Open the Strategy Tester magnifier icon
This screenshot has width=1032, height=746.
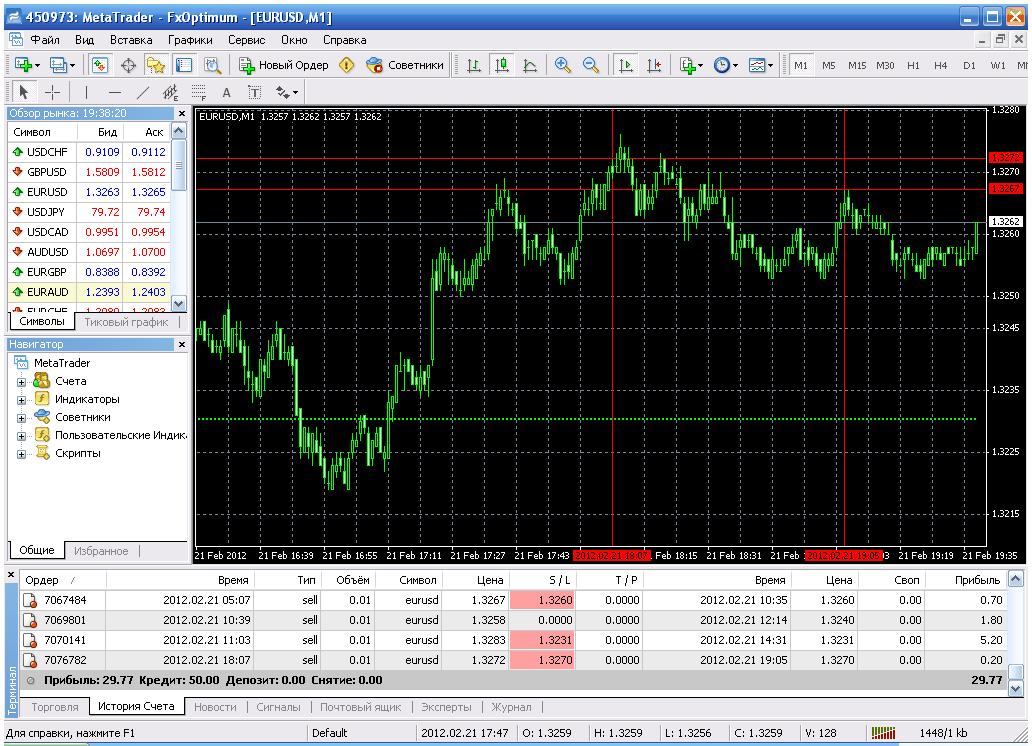pyautogui.click(x=211, y=65)
